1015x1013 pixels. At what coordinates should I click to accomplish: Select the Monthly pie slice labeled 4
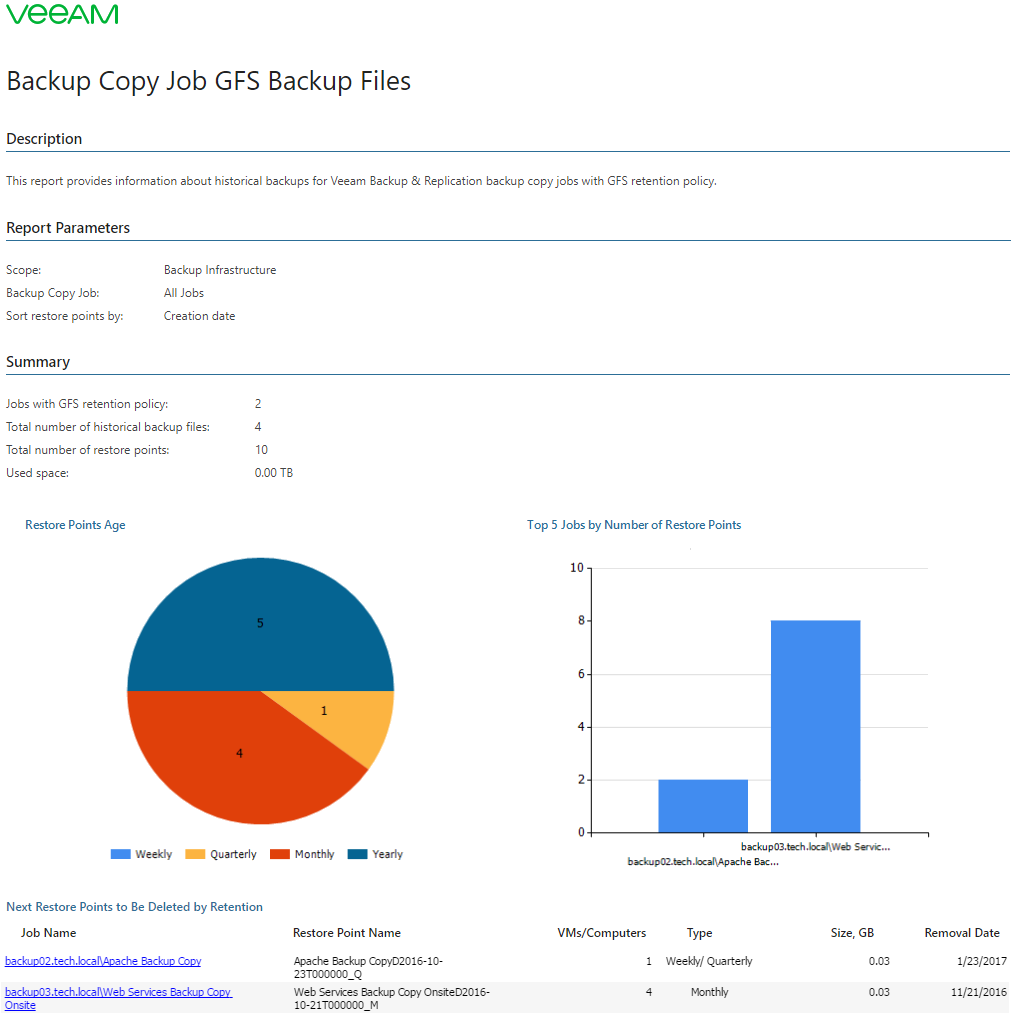coord(240,753)
